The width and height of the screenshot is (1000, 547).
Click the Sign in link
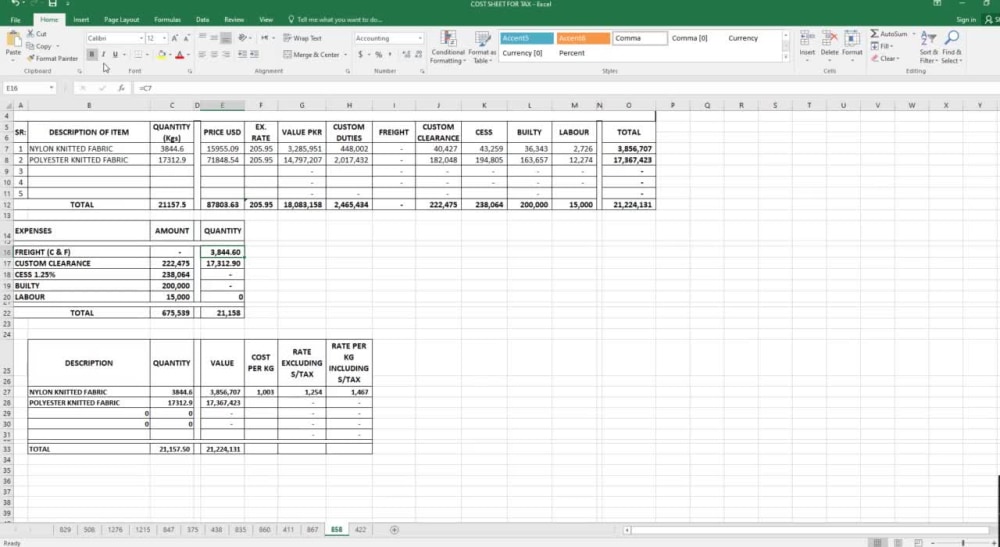pos(966,20)
